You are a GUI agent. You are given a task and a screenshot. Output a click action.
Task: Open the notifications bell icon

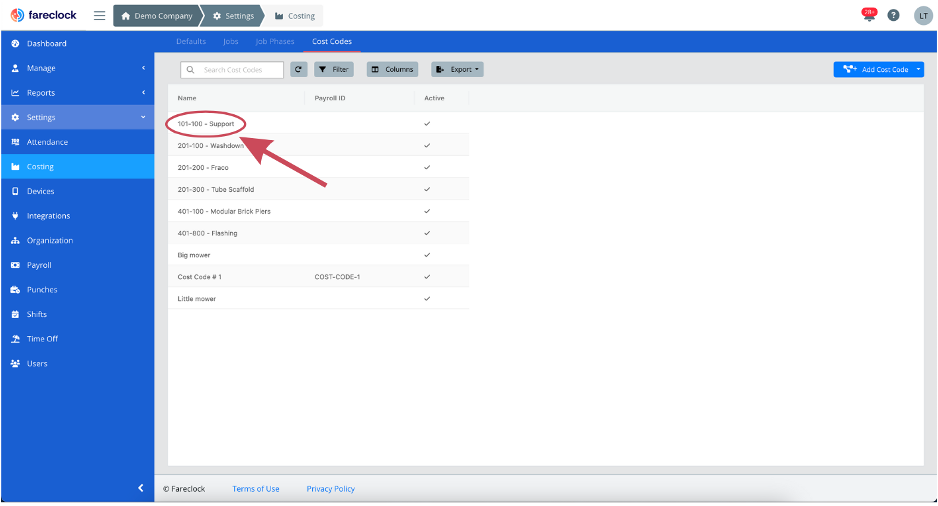click(x=869, y=15)
